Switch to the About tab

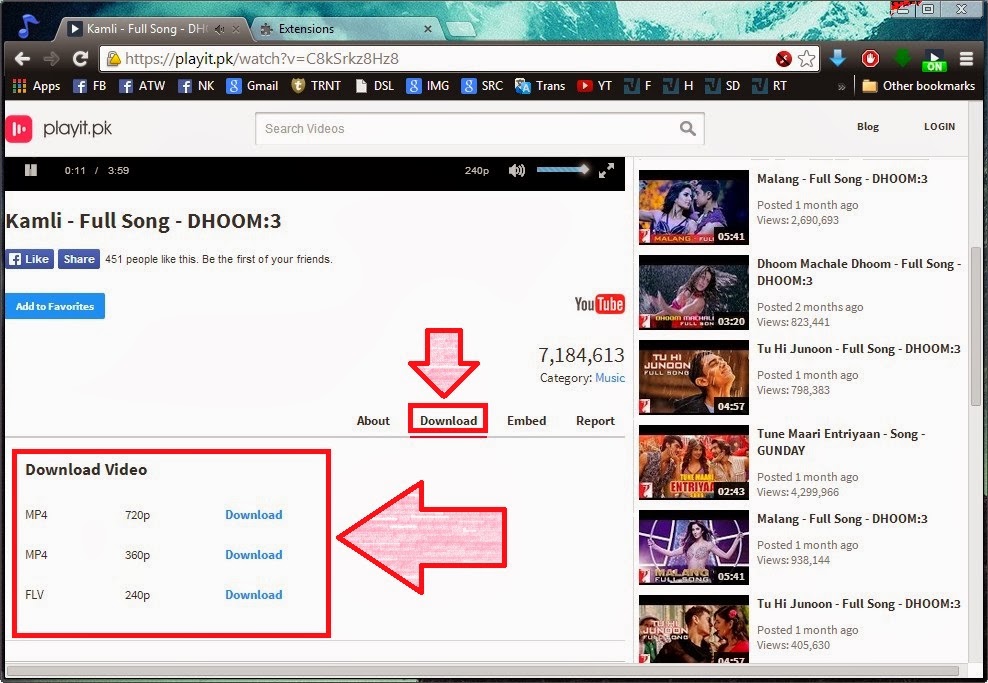click(x=373, y=421)
